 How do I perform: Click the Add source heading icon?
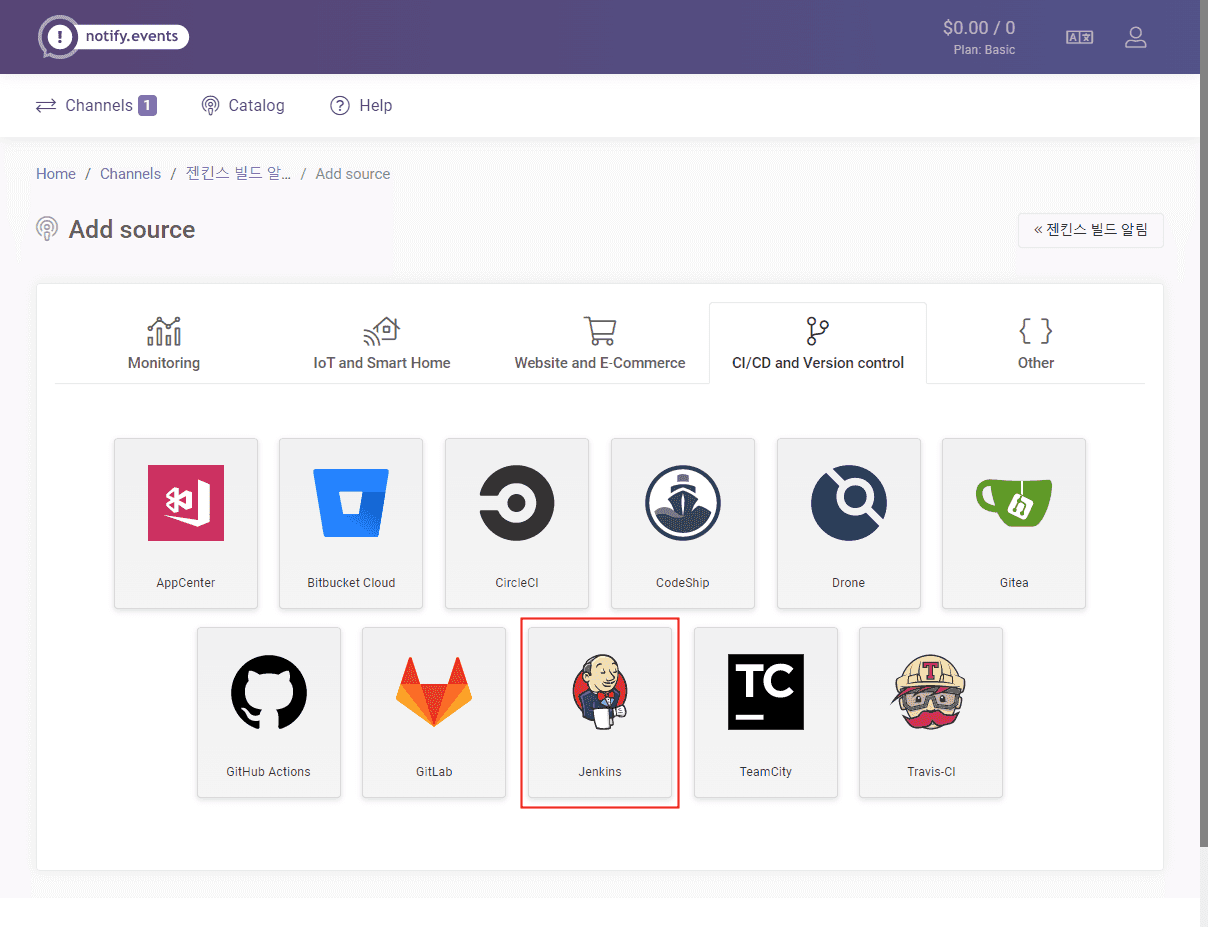click(46, 229)
